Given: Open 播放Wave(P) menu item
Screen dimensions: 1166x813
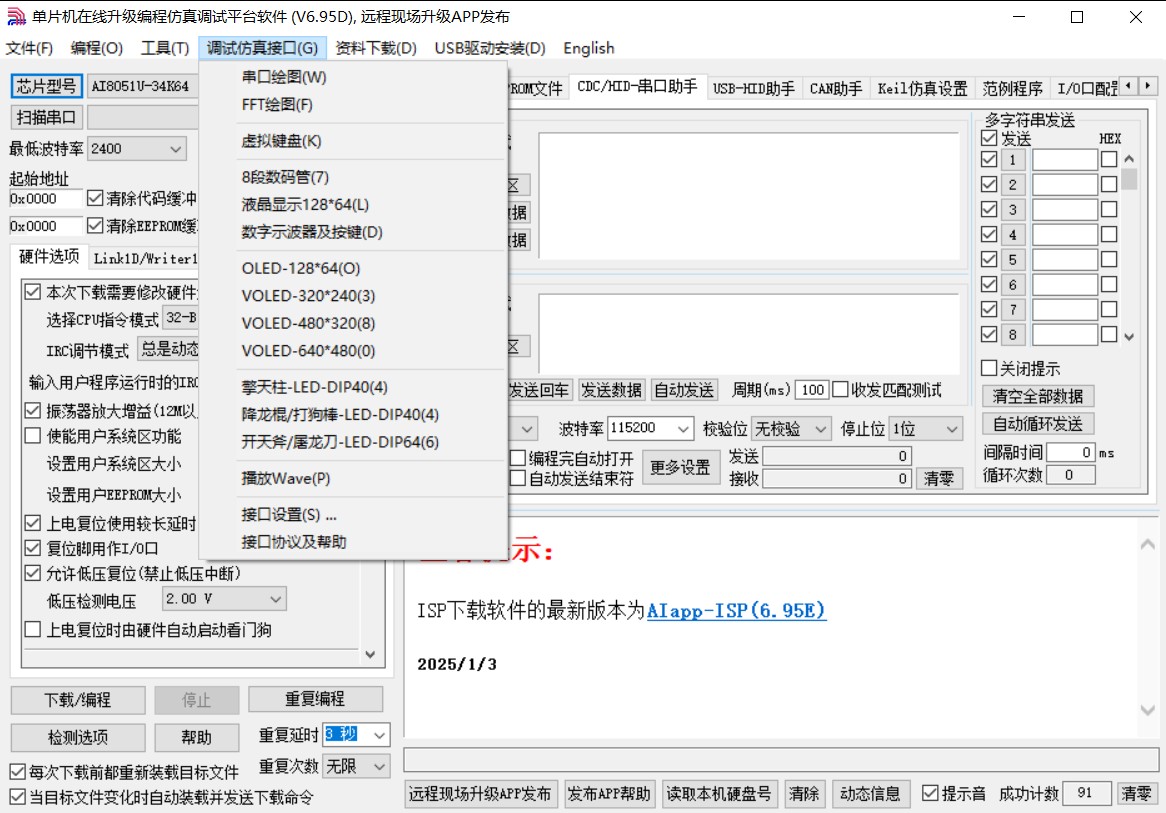Looking at the screenshot, I should click(286, 478).
